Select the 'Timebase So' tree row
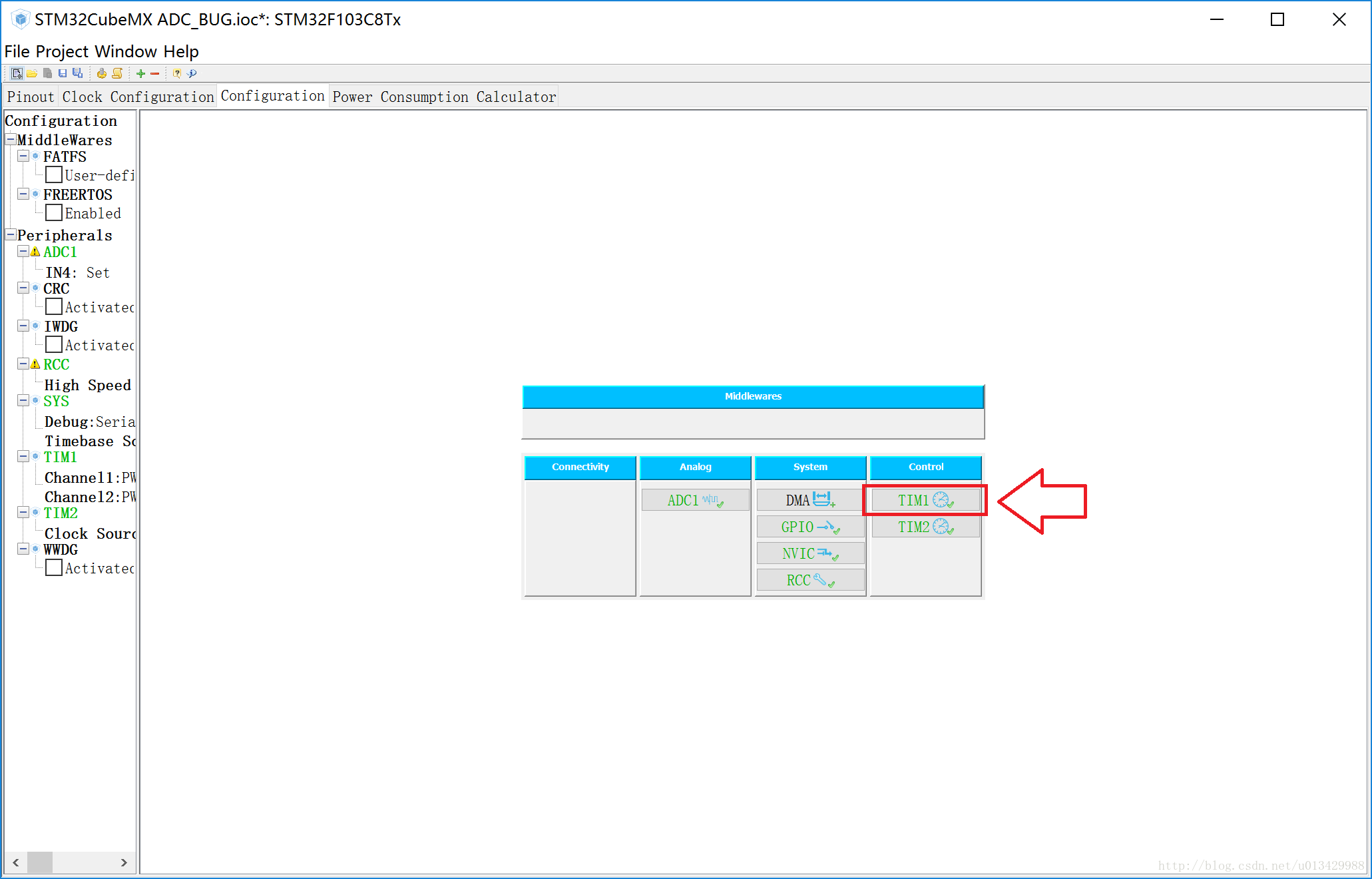 tap(90, 441)
